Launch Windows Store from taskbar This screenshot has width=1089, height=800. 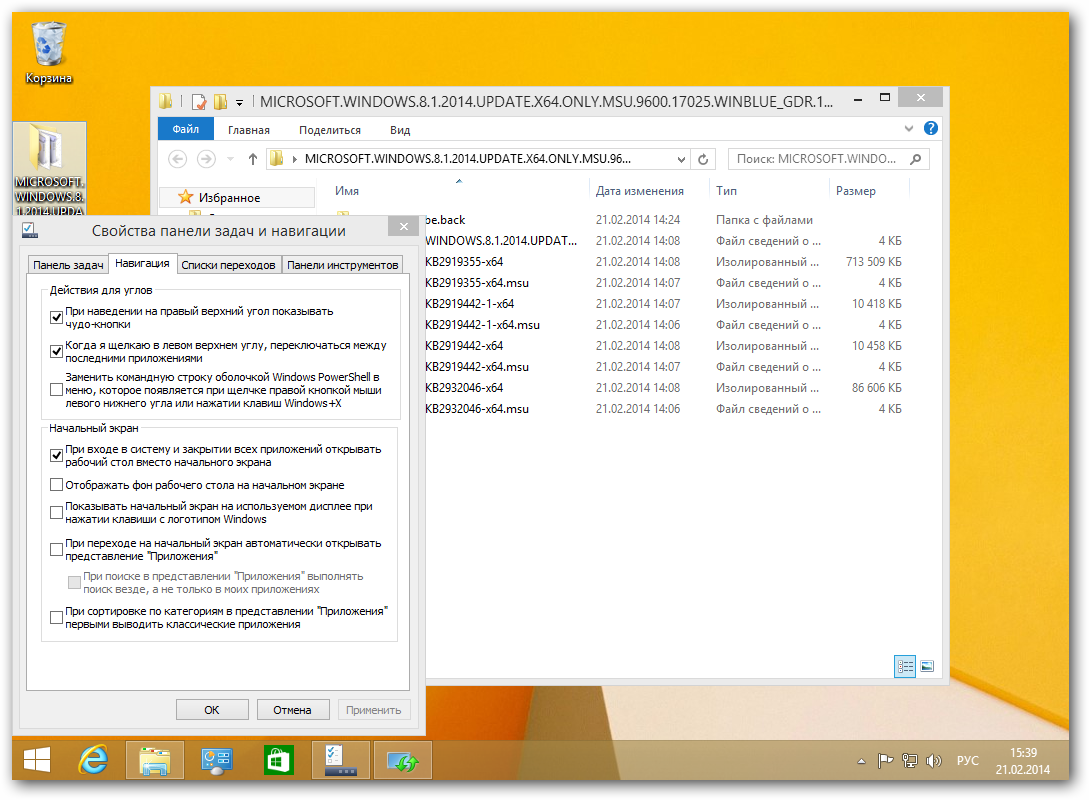279,760
